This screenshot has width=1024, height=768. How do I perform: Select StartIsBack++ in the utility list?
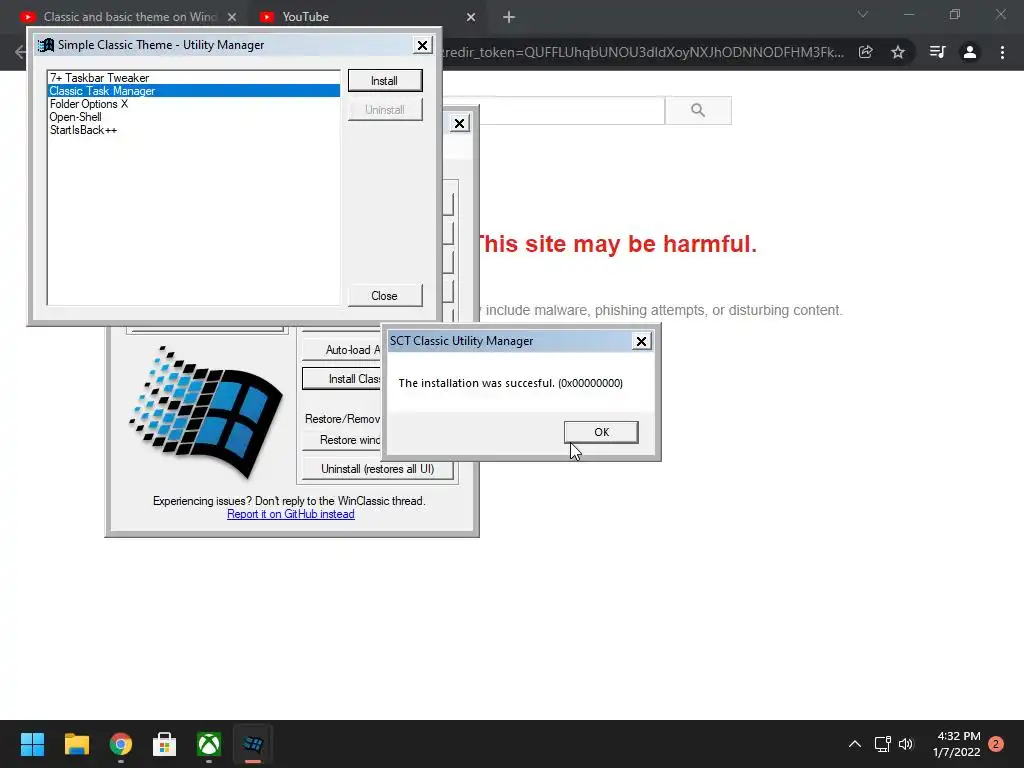tap(193, 130)
